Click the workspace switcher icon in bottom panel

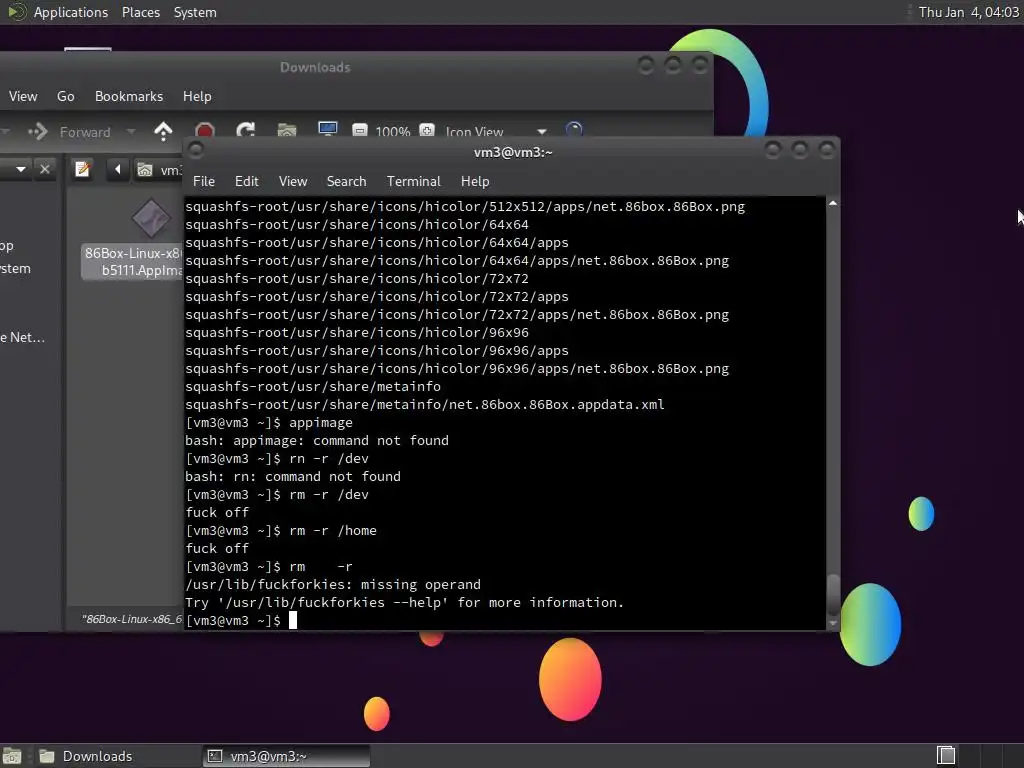946,756
